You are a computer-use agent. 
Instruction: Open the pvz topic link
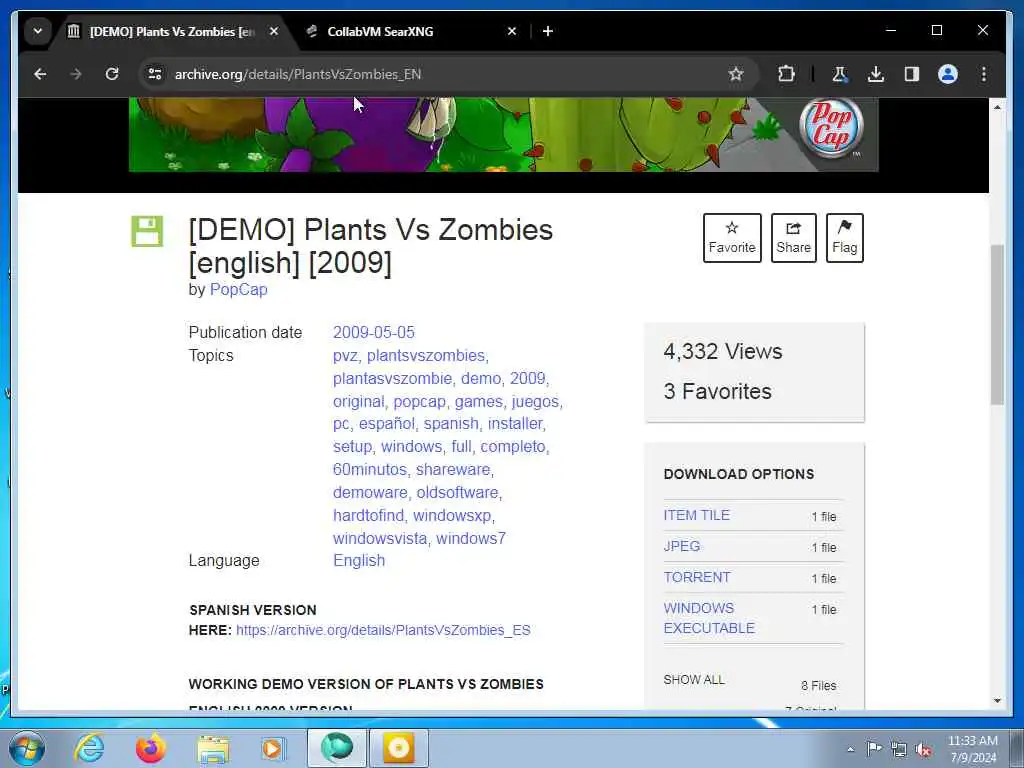pos(345,356)
